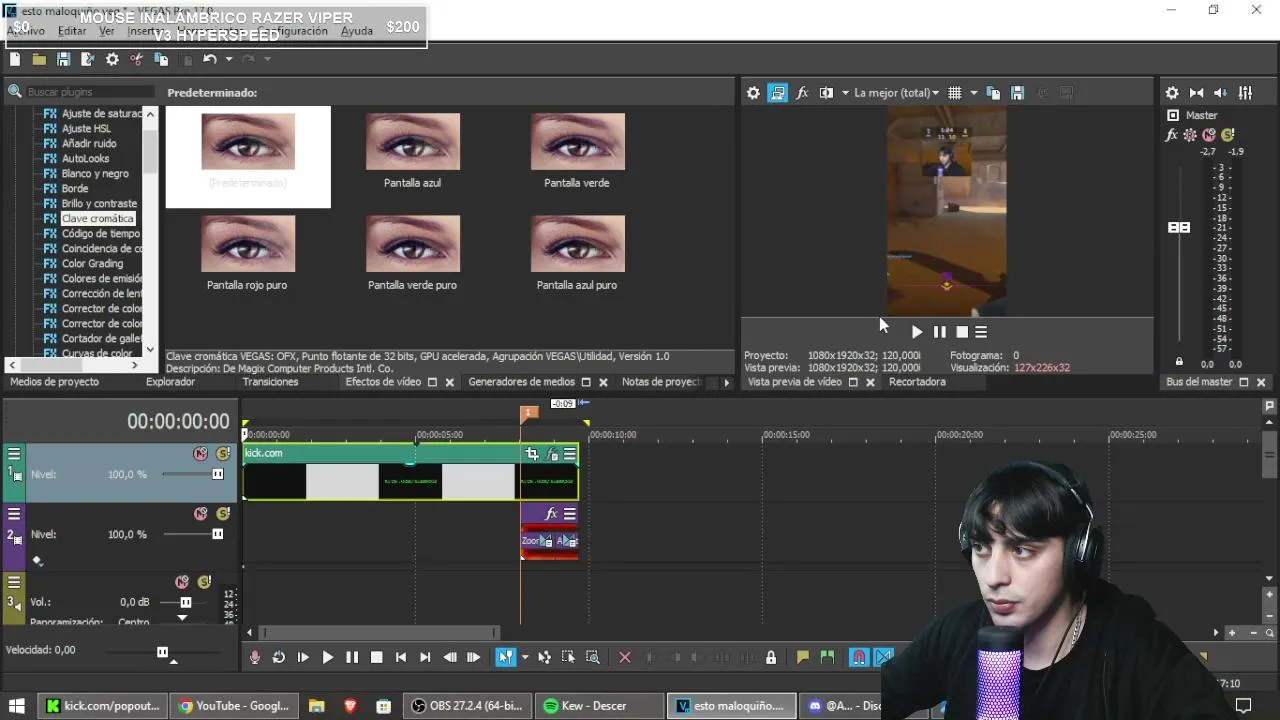Toggle split screen view in preview
This screenshot has width=1280, height=720.
[x=826, y=93]
